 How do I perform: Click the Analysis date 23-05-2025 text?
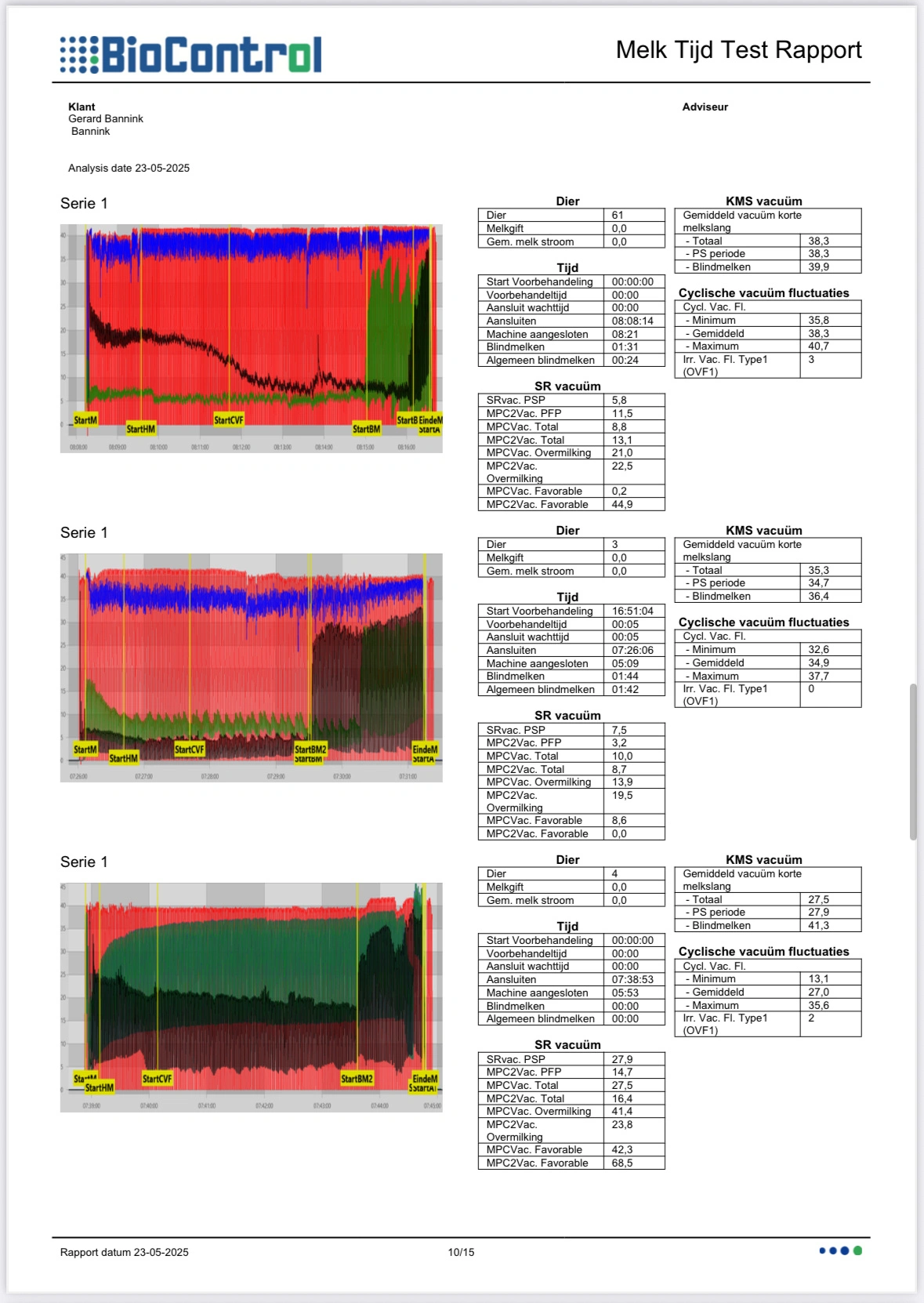click(x=129, y=168)
